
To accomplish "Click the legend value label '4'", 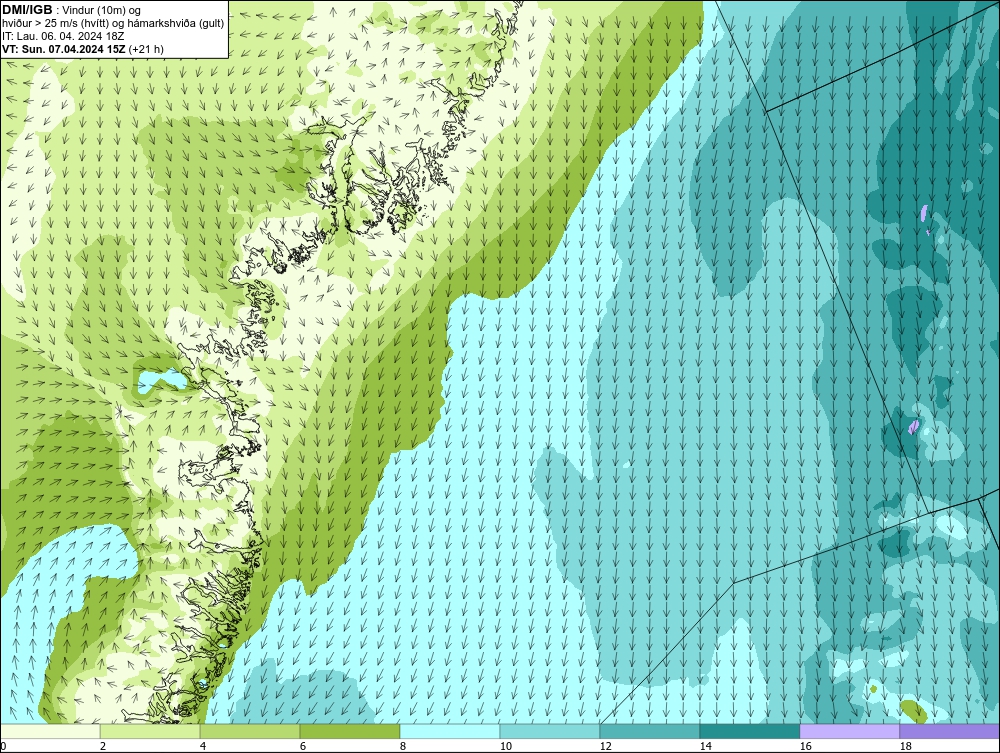I will pyautogui.click(x=203, y=746).
